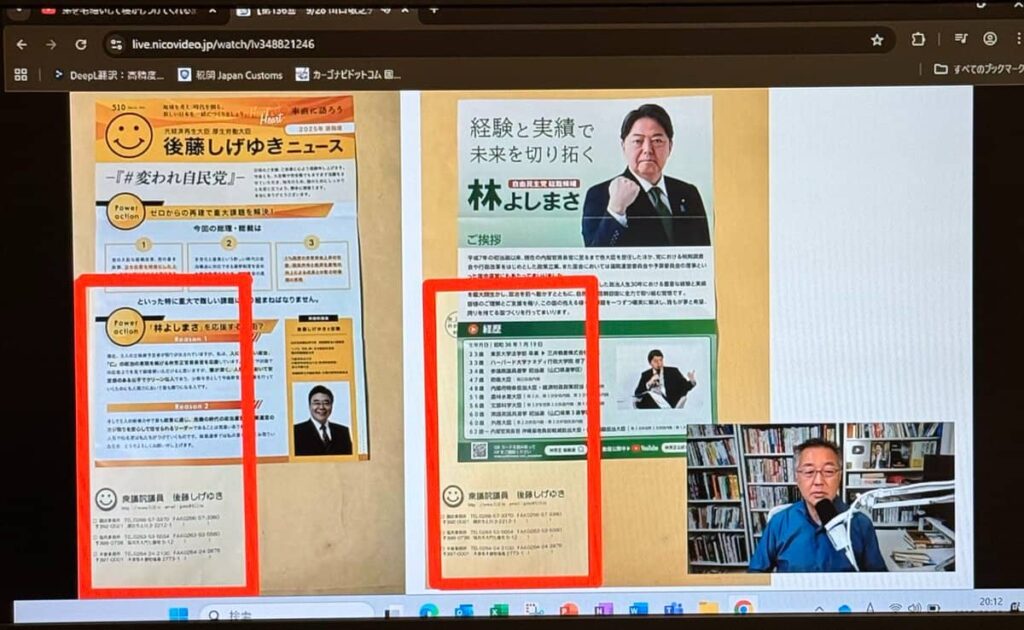Open File Explorer from the taskbar
Image resolution: width=1024 pixels, height=630 pixels.
click(x=708, y=608)
